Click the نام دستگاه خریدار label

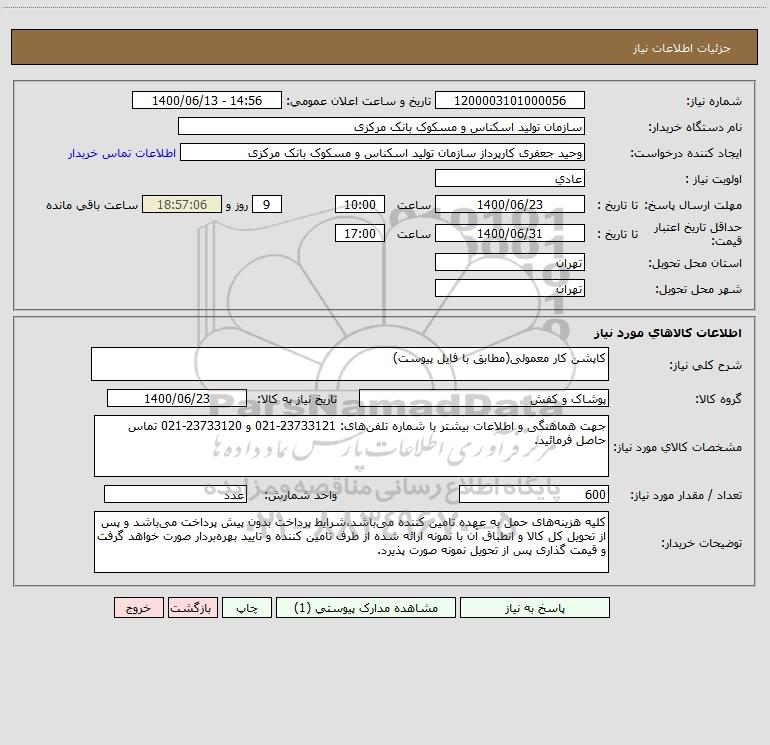[695, 128]
